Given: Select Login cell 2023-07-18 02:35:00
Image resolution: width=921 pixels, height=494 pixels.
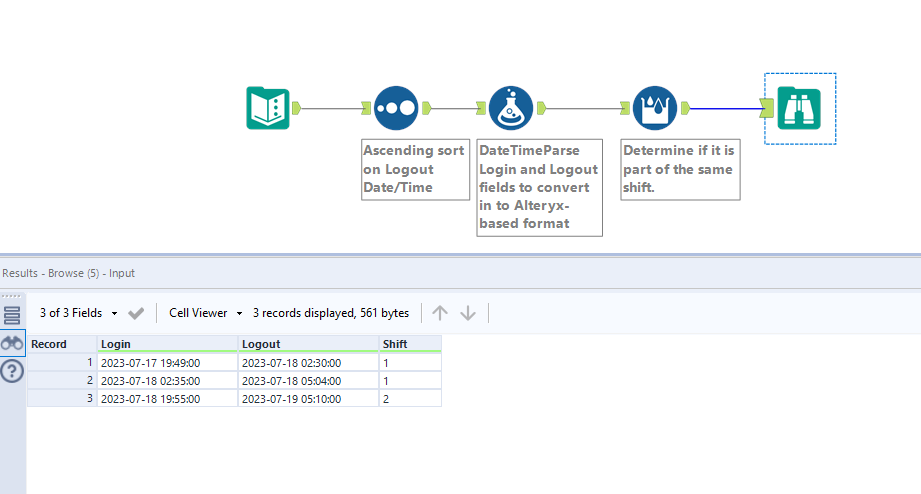Looking at the screenshot, I should click(x=167, y=381).
